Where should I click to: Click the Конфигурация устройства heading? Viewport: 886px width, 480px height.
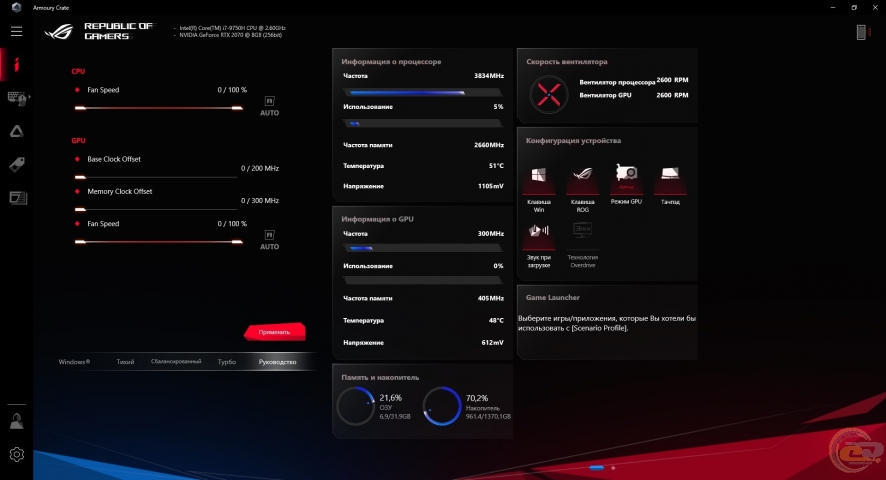(x=573, y=141)
